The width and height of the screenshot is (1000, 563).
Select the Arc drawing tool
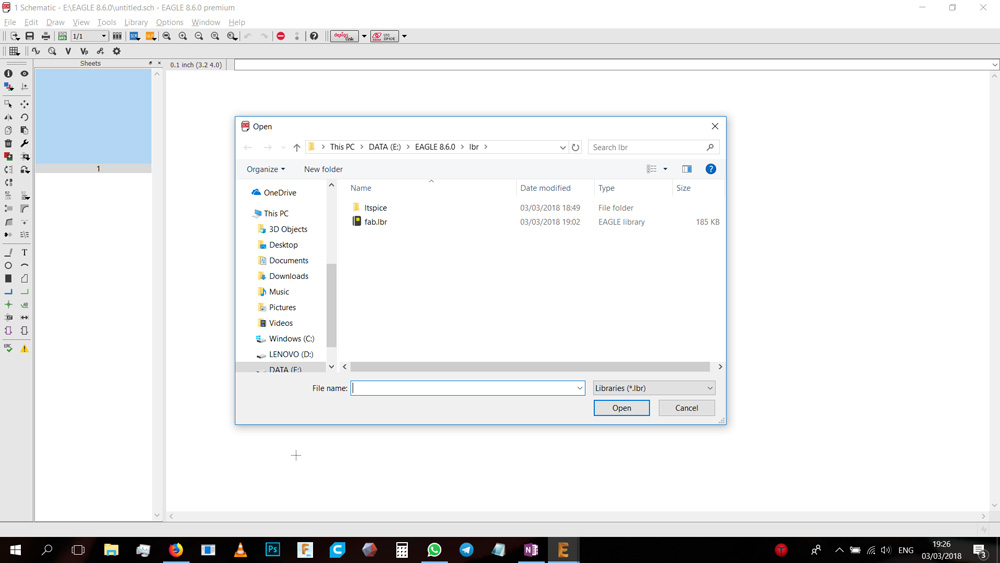tap(24, 265)
